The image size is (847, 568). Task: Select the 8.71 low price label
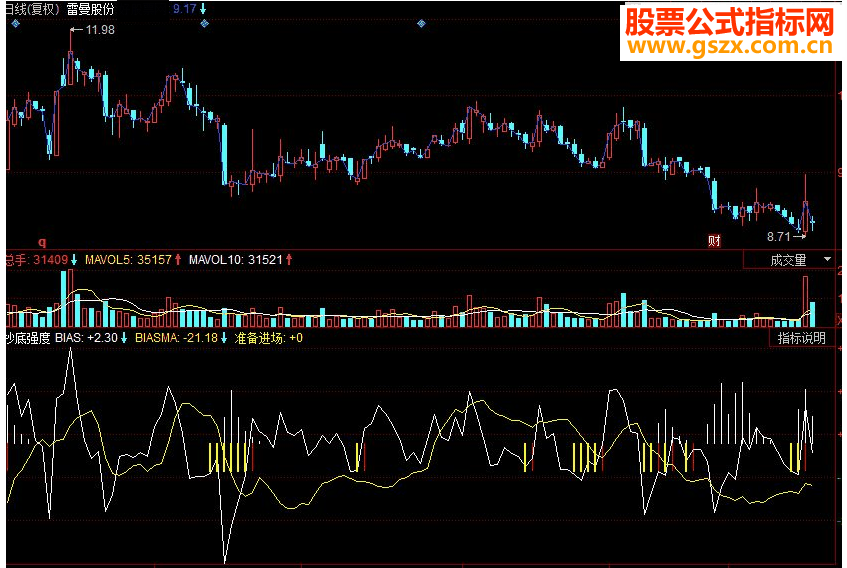tap(778, 236)
